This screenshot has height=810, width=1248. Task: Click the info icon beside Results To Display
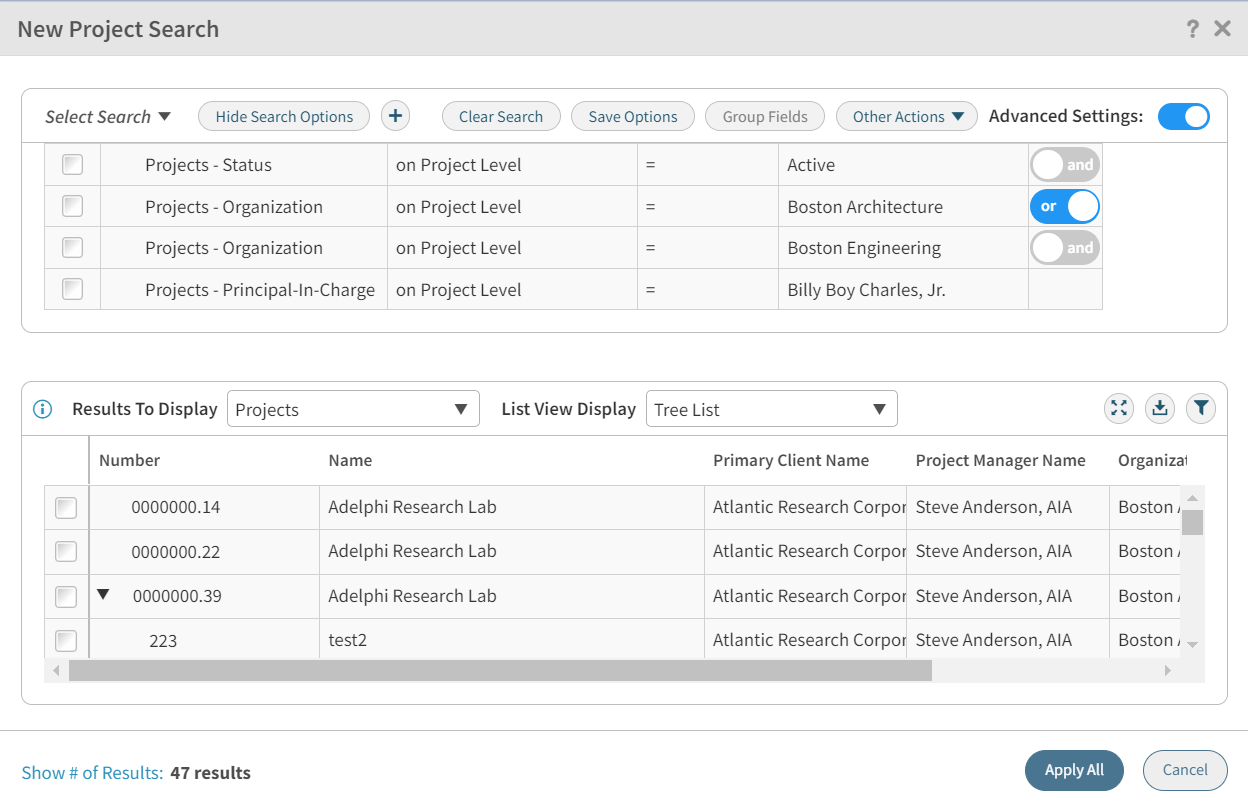42,409
